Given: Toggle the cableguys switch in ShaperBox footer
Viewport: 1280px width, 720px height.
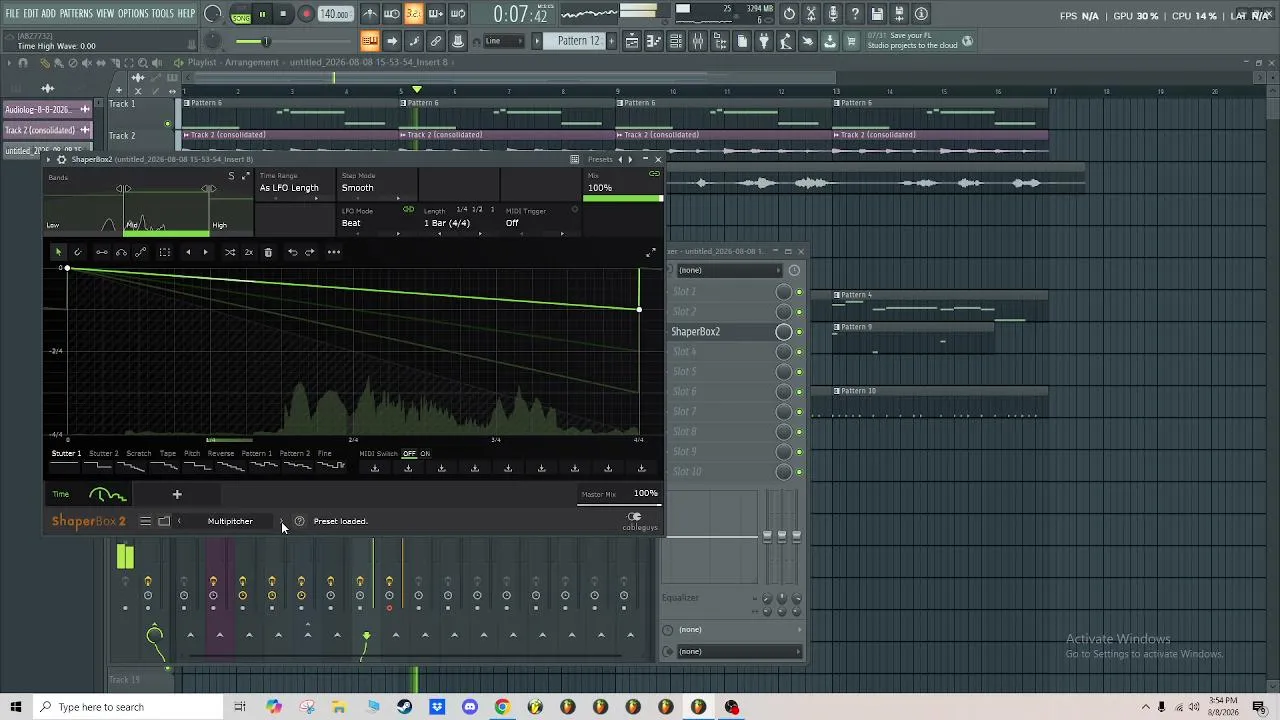Looking at the screenshot, I should coord(634,517).
